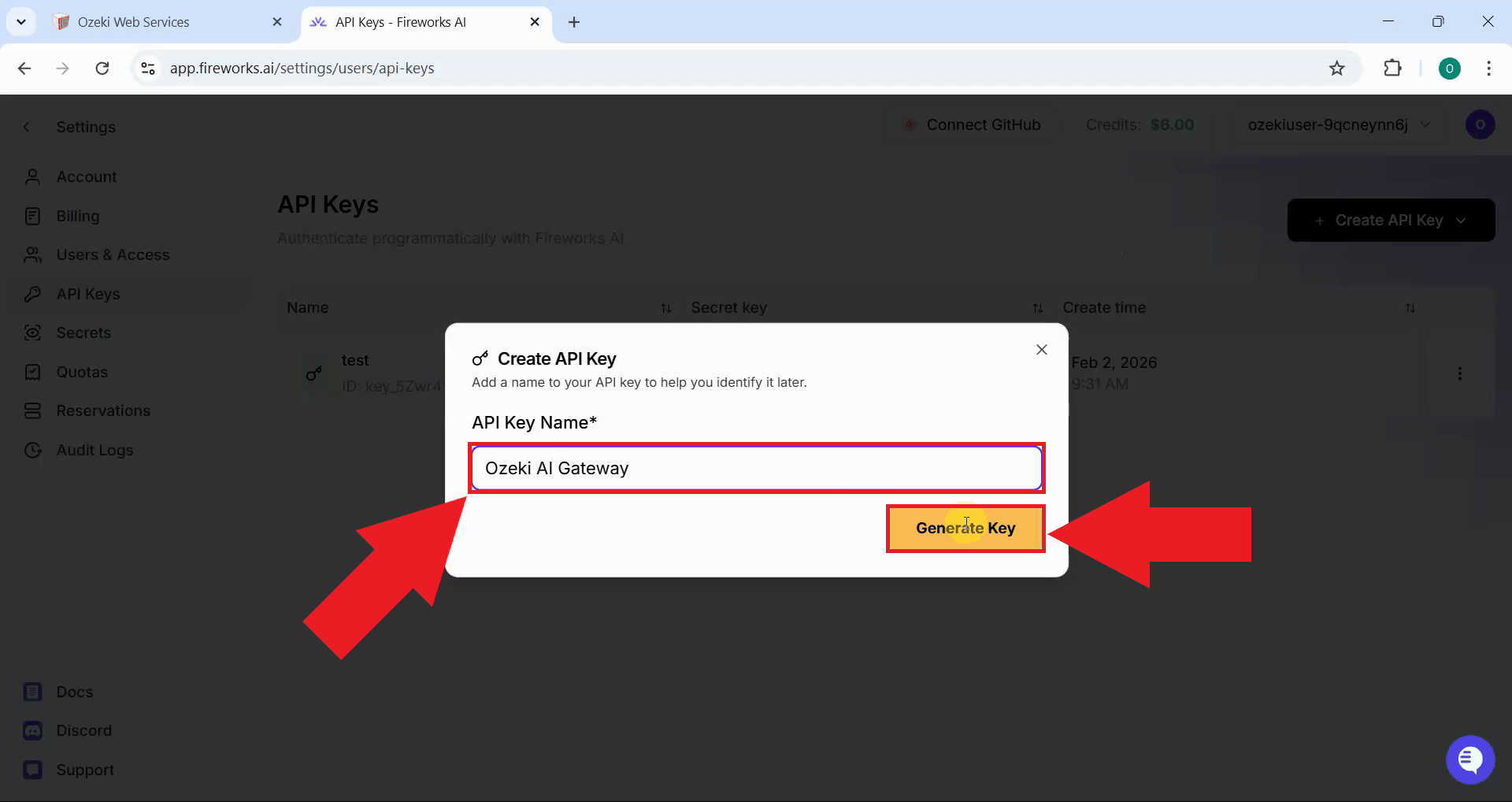Click the Discord icon in the sidebar
The width and height of the screenshot is (1512, 802).
pos(32,730)
